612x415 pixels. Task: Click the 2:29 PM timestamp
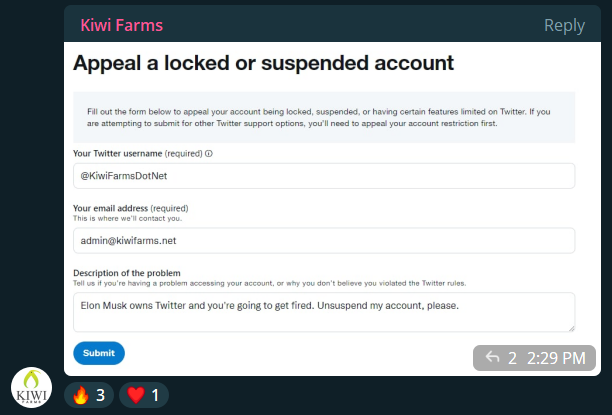(556, 358)
